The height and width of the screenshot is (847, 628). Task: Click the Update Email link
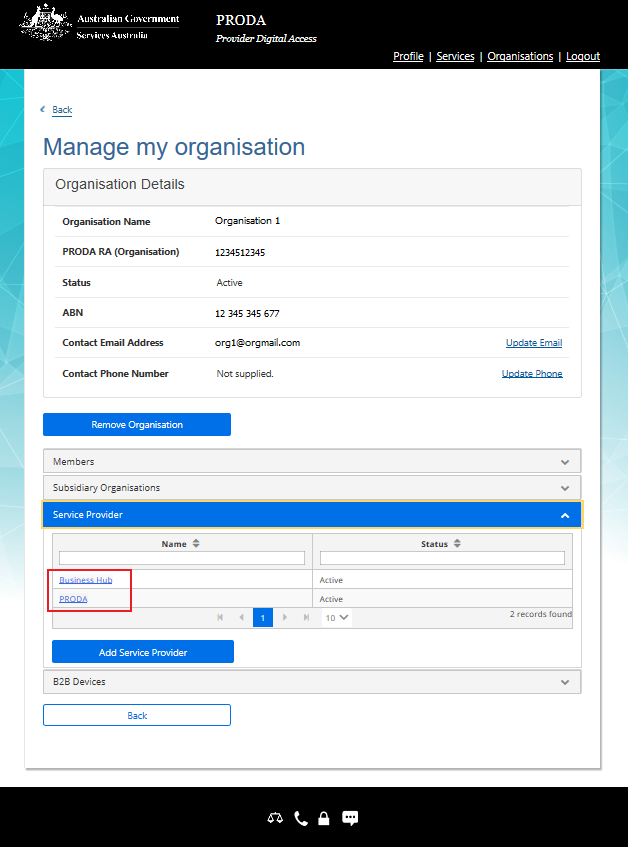coord(533,343)
